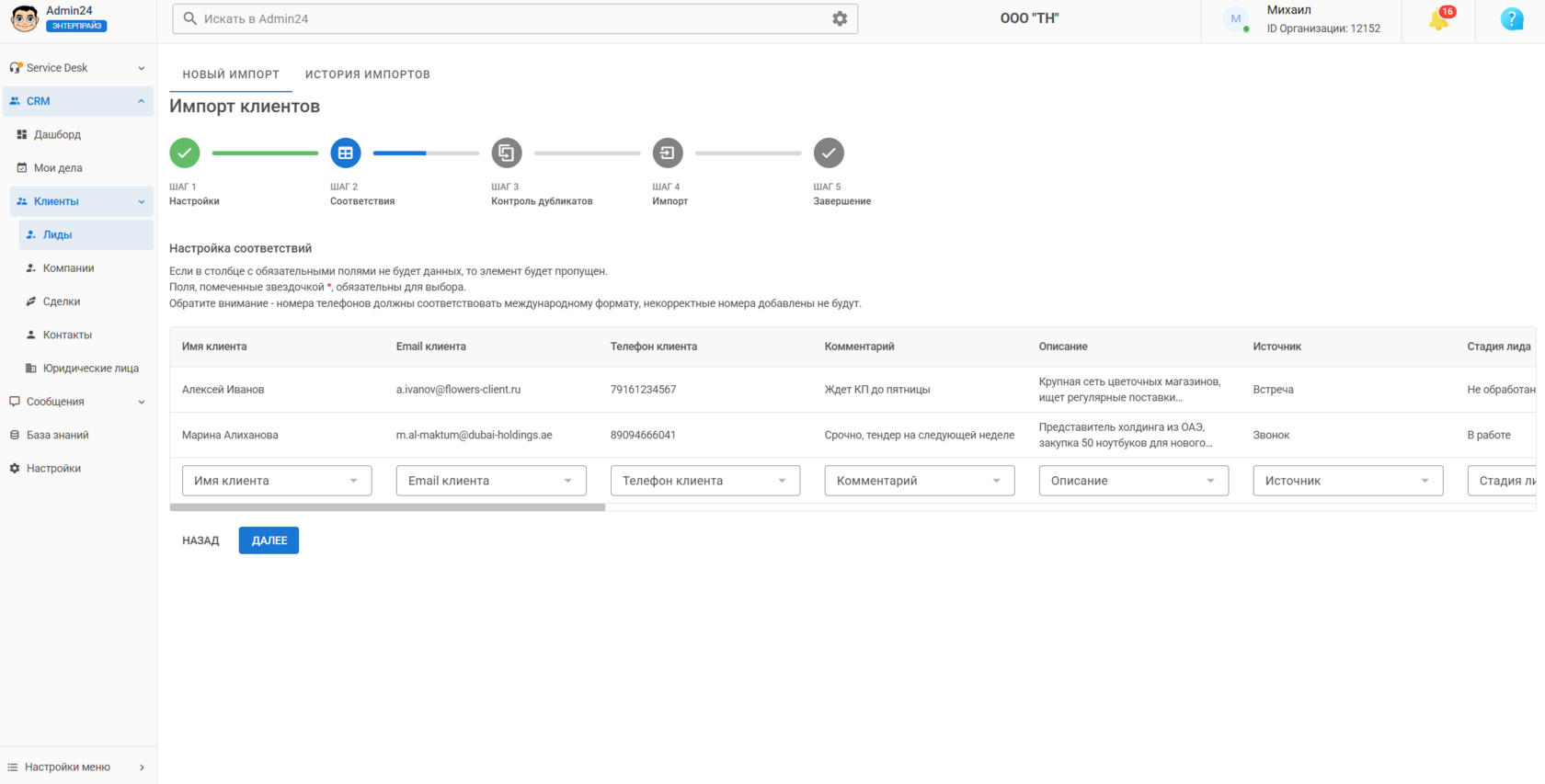1545x784 pixels.
Task: Collapse Клиенты submenu
Action: tap(82, 201)
